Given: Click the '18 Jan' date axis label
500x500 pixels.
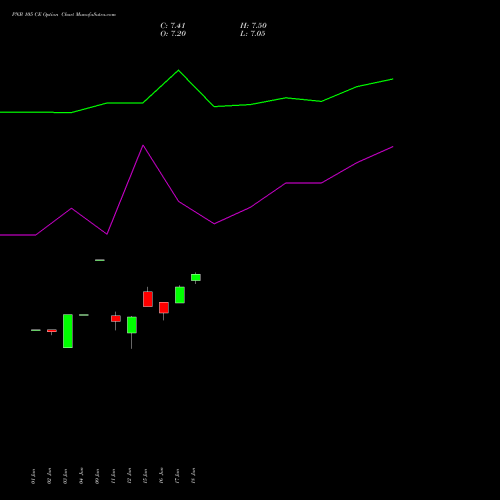Looking at the screenshot, I should [193, 476].
